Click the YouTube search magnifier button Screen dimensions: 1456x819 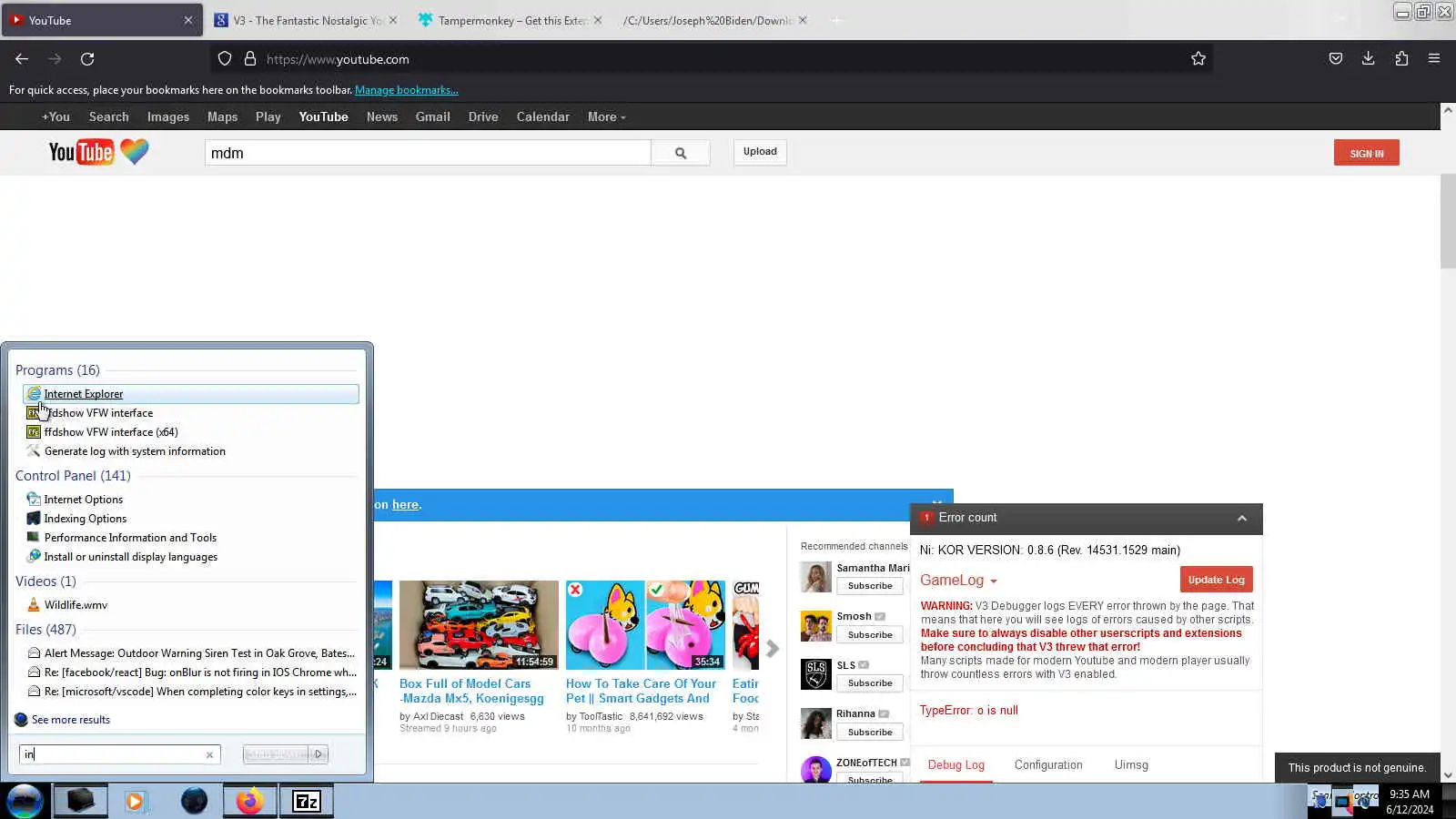[681, 153]
